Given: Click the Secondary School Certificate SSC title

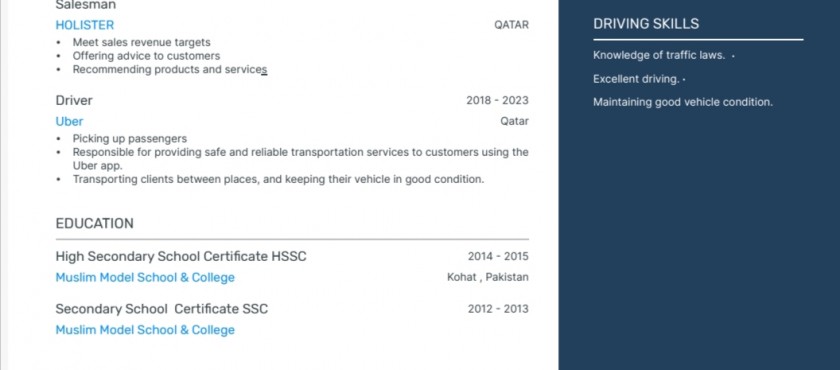Looking at the screenshot, I should click(162, 309).
